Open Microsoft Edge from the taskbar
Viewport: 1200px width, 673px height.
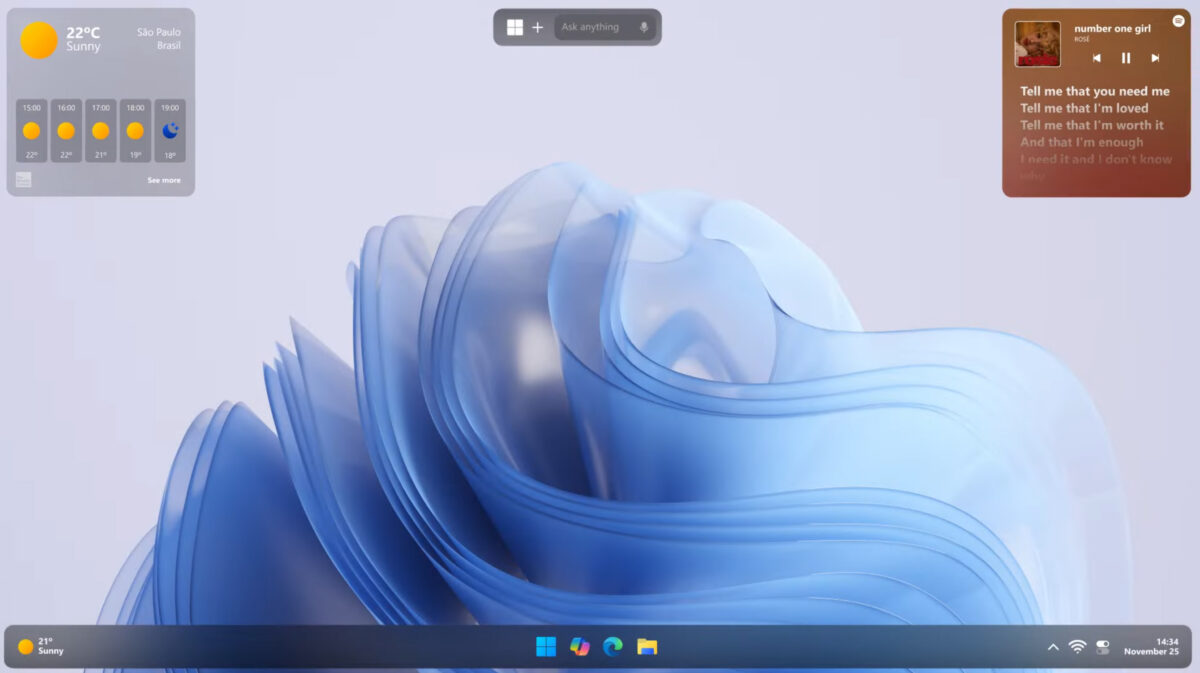612,646
